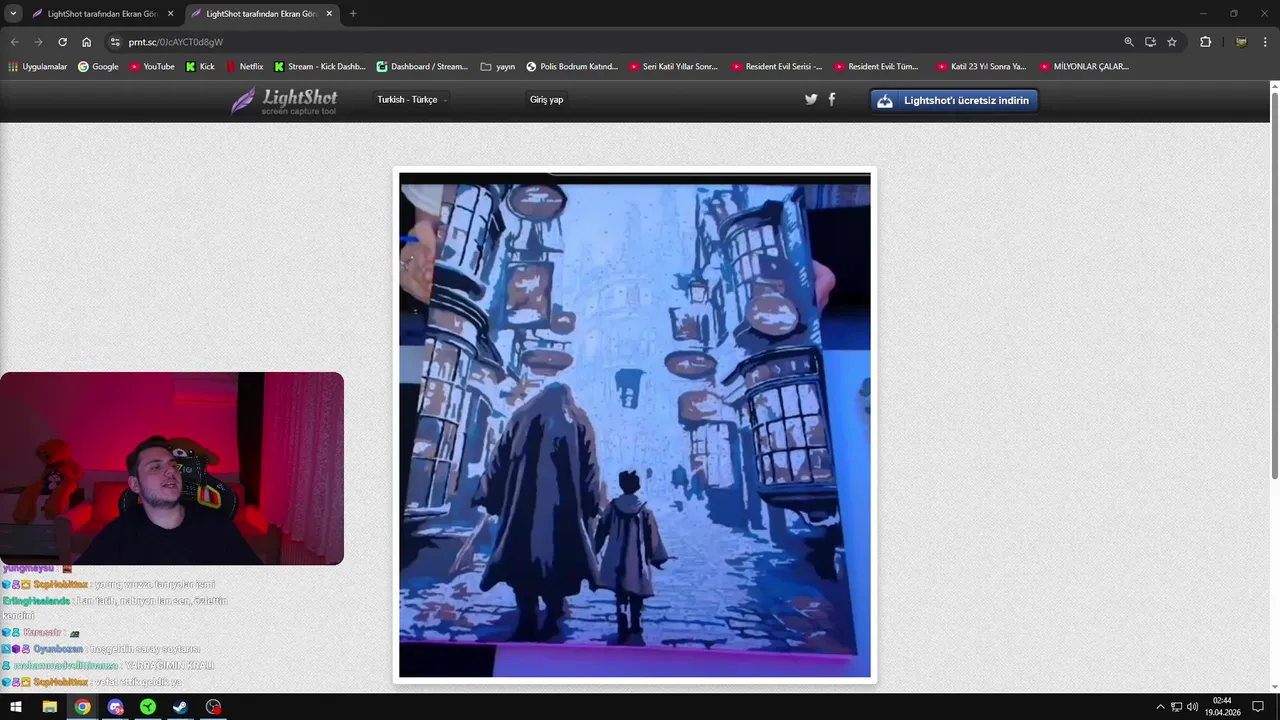Reload the current page

coord(62,42)
